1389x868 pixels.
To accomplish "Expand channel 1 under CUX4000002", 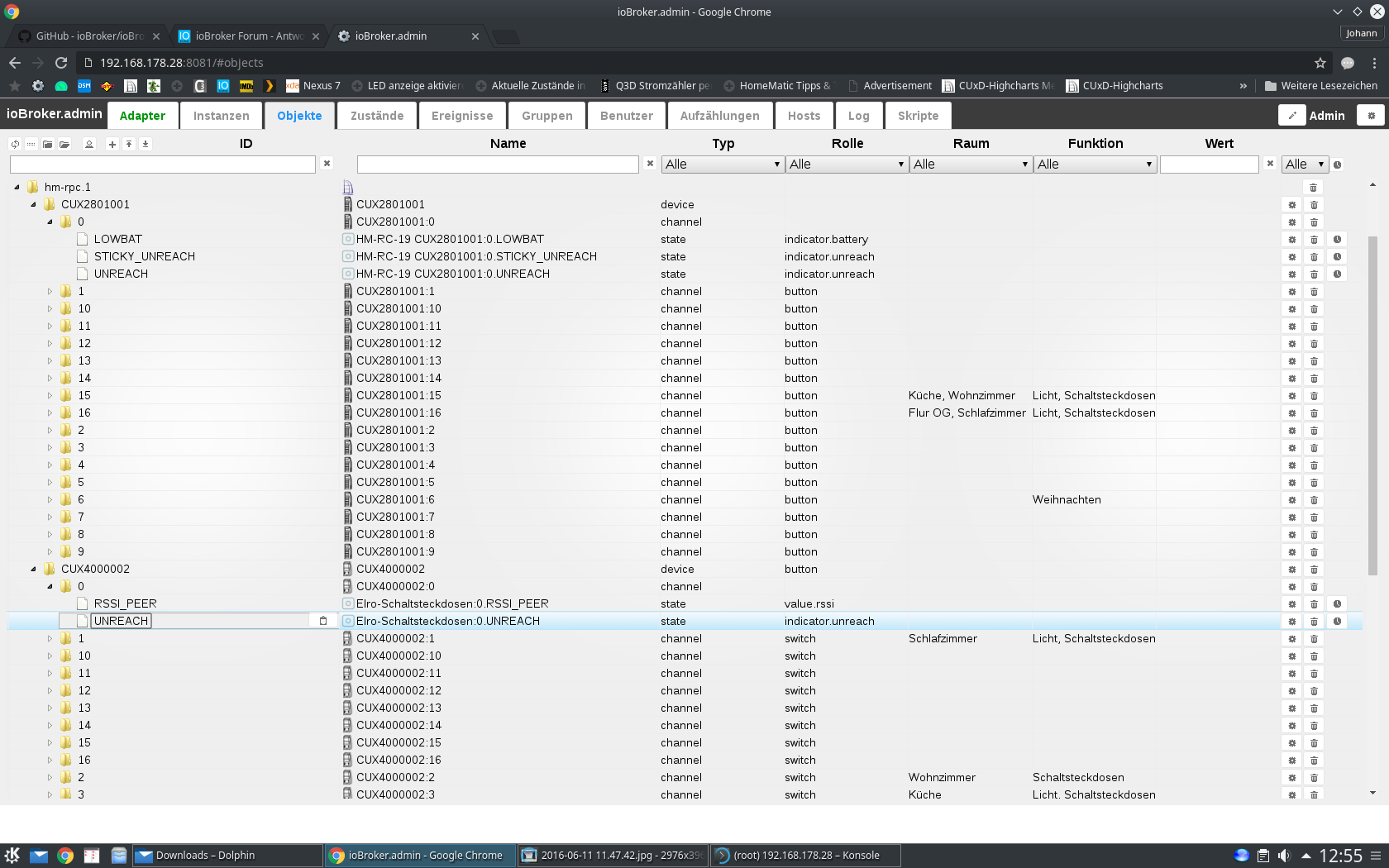I will tap(50, 639).
